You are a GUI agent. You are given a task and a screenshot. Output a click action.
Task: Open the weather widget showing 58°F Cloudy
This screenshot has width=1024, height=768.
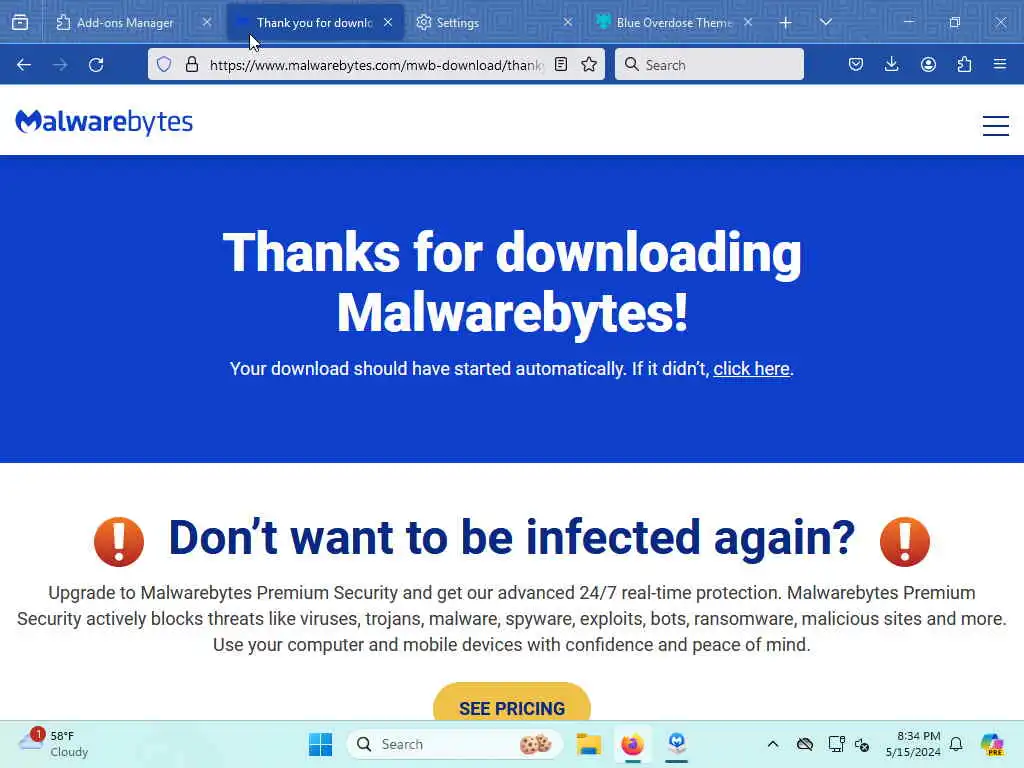click(54, 744)
